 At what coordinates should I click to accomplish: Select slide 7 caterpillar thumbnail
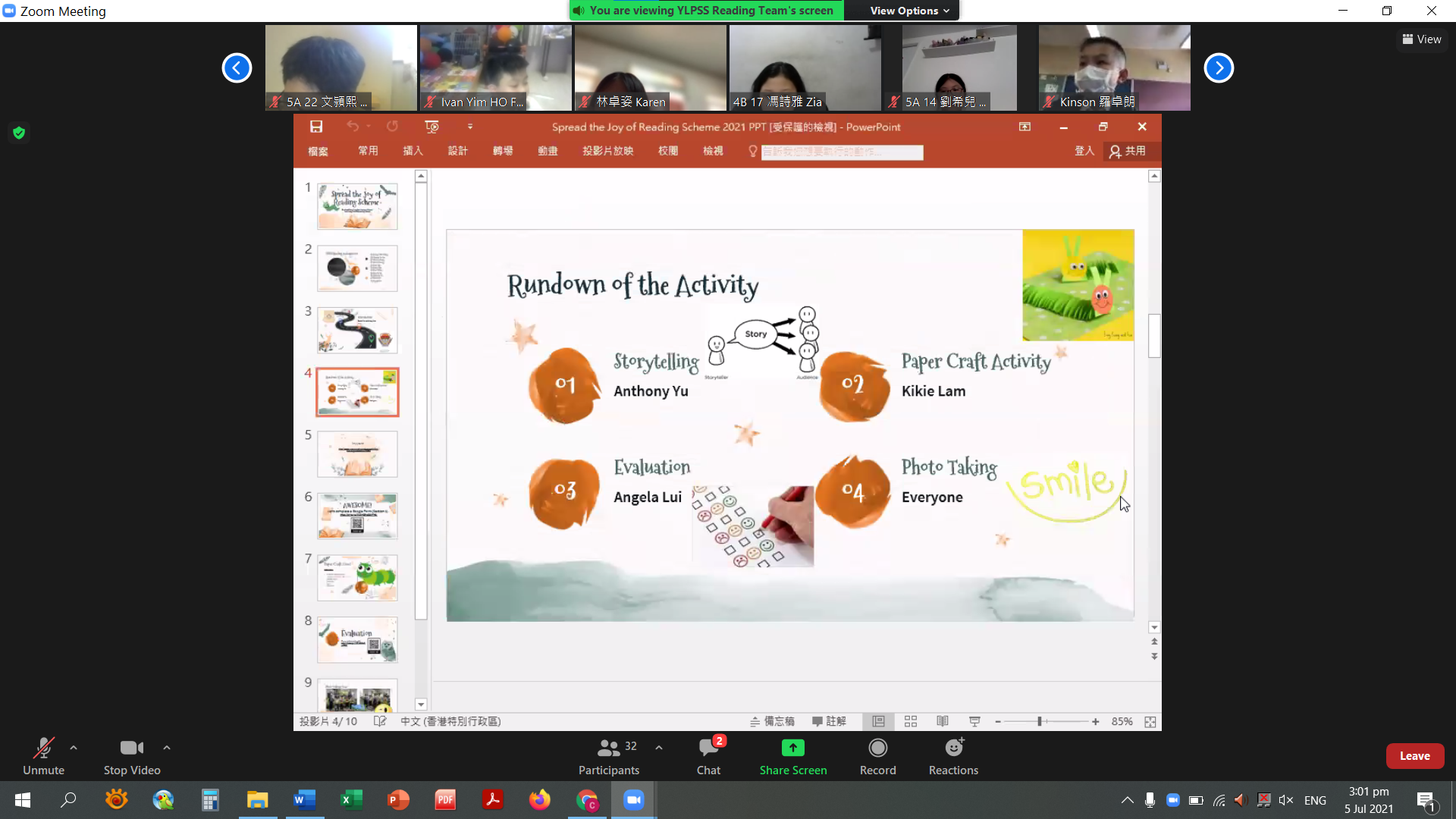pos(357,578)
